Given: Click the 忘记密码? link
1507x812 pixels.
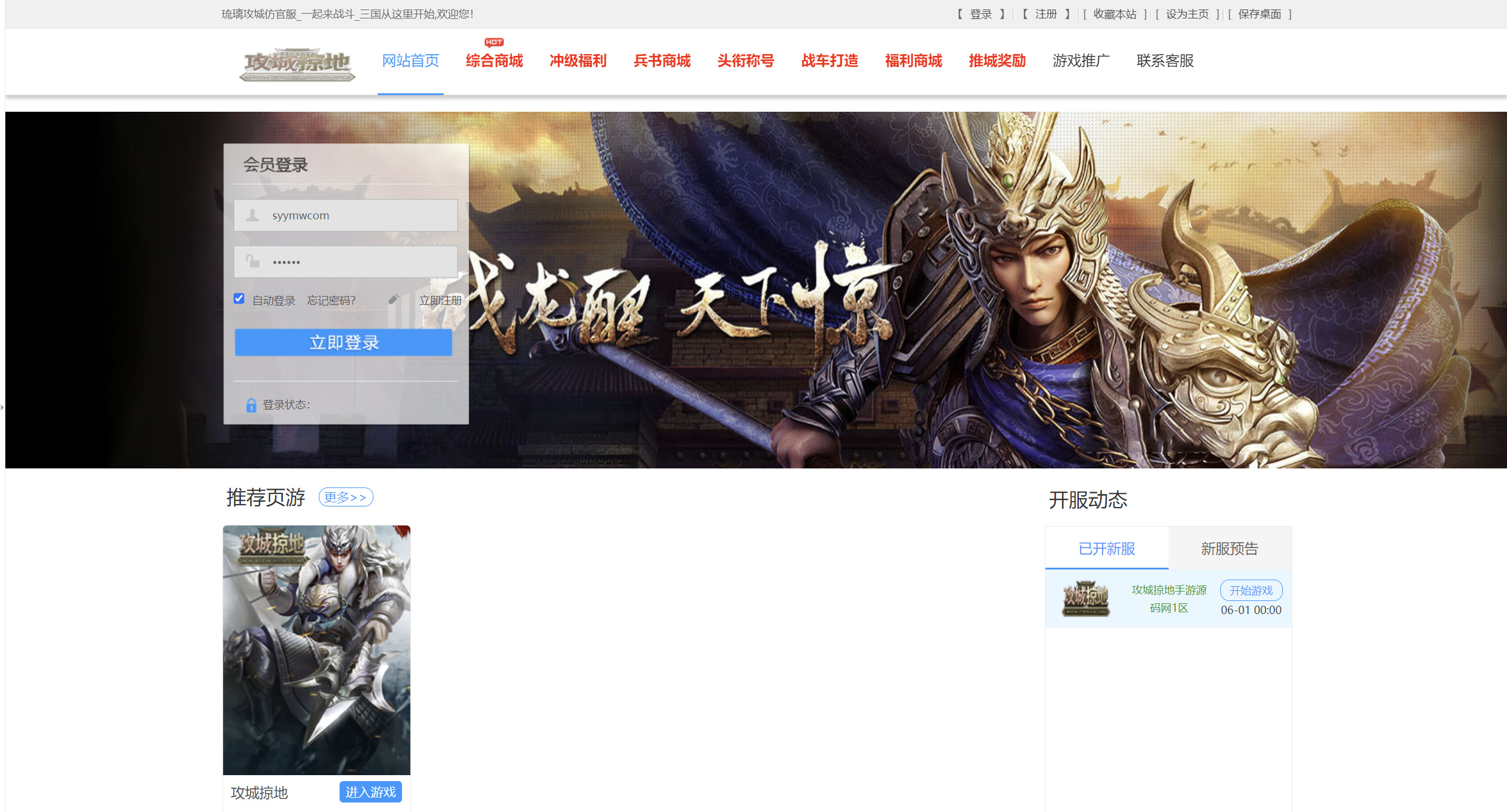Looking at the screenshot, I should click(x=331, y=301).
